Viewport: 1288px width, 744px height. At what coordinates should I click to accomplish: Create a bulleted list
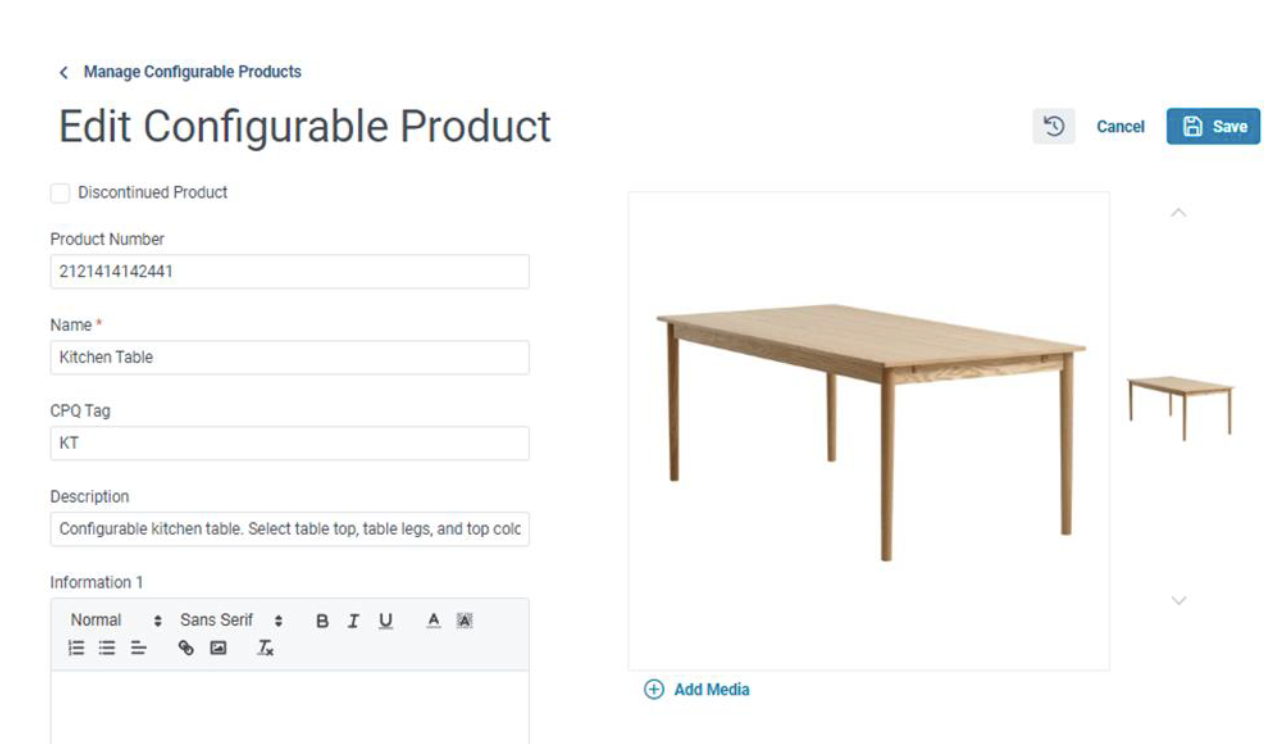point(107,648)
